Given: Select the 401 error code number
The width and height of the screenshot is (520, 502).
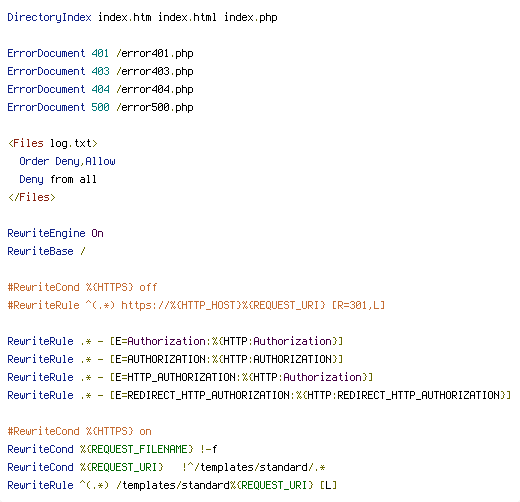Looking at the screenshot, I should [100, 53].
